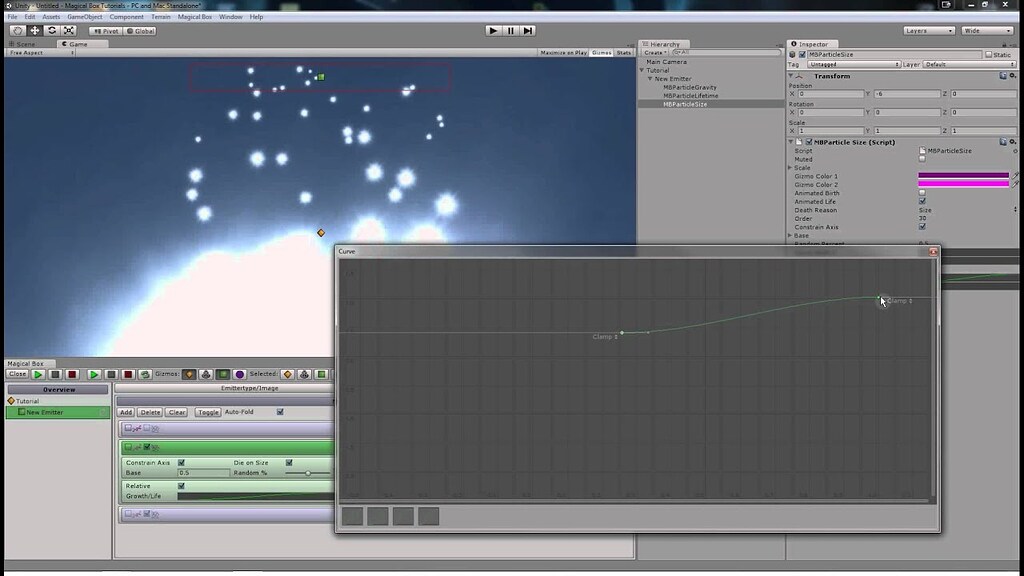Click the purple sphere gizmo icon
The image size is (1024, 576).
[240, 374]
